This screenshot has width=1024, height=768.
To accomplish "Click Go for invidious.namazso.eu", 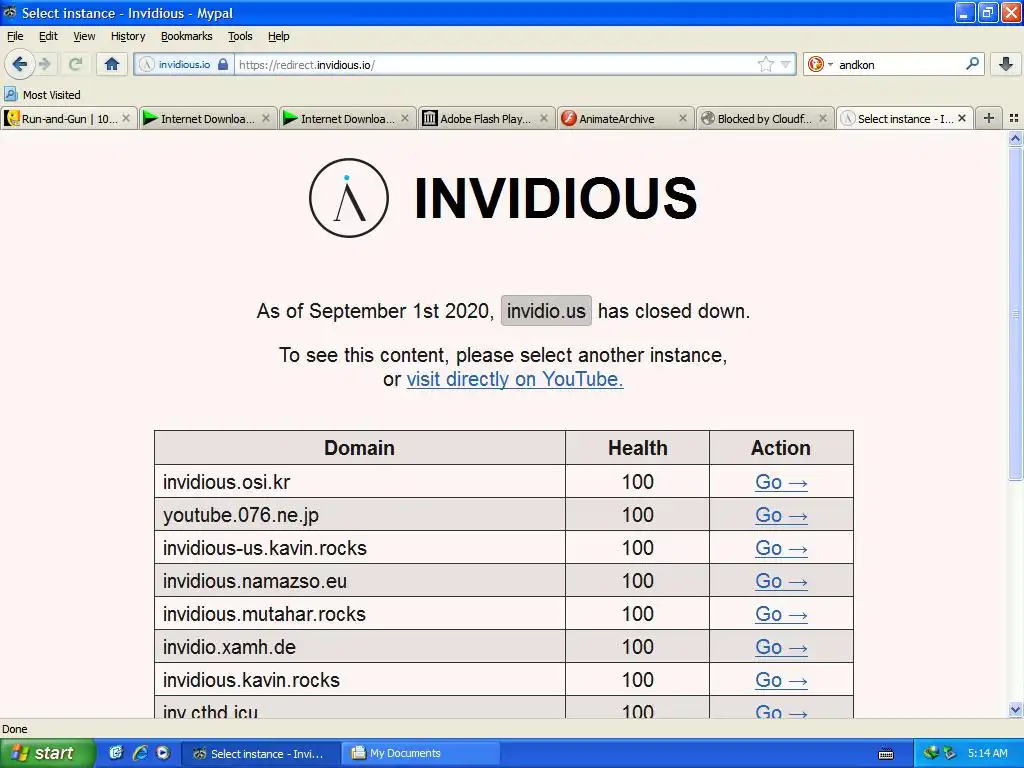I will (x=781, y=581).
